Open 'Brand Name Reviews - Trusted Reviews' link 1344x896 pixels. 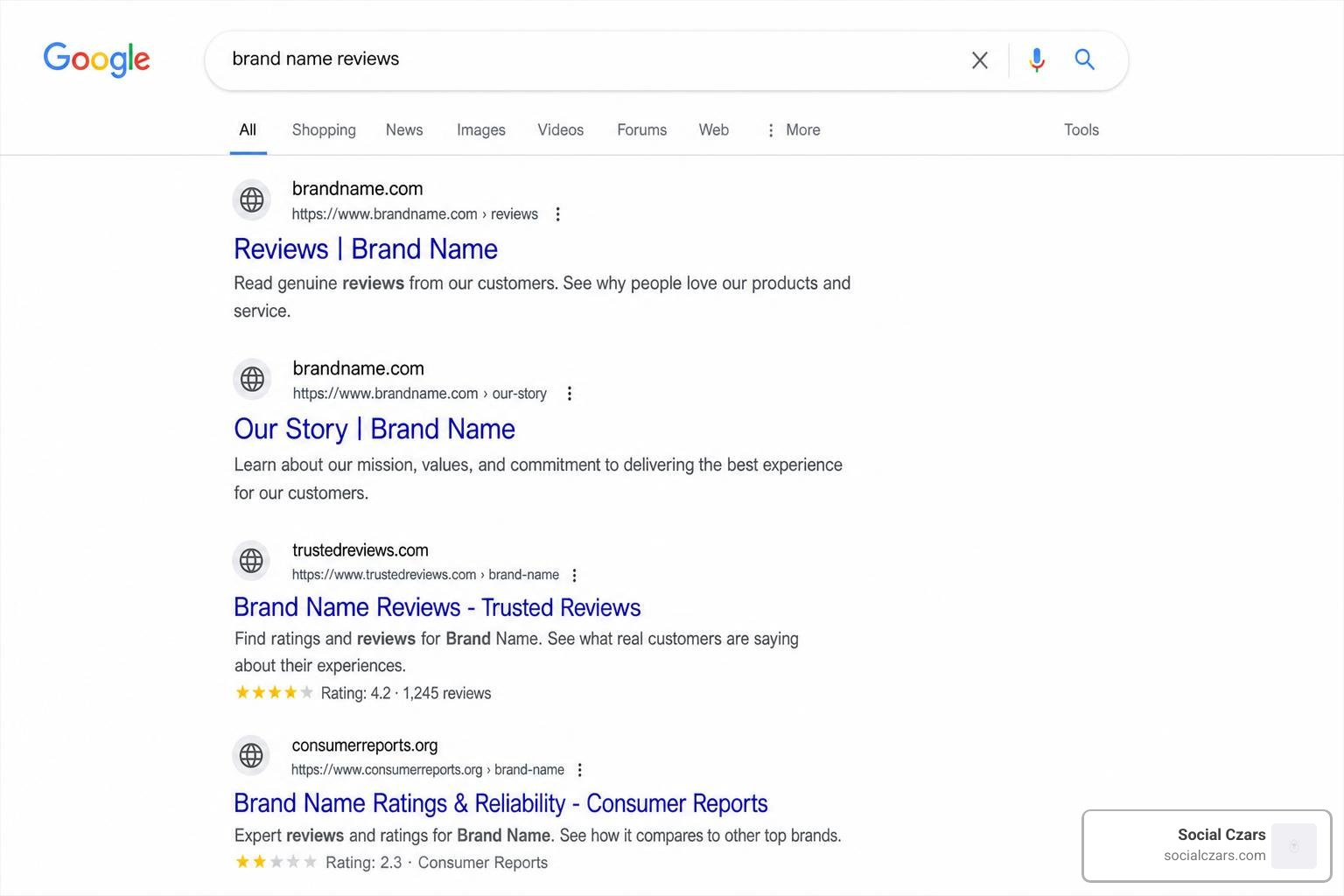(437, 607)
